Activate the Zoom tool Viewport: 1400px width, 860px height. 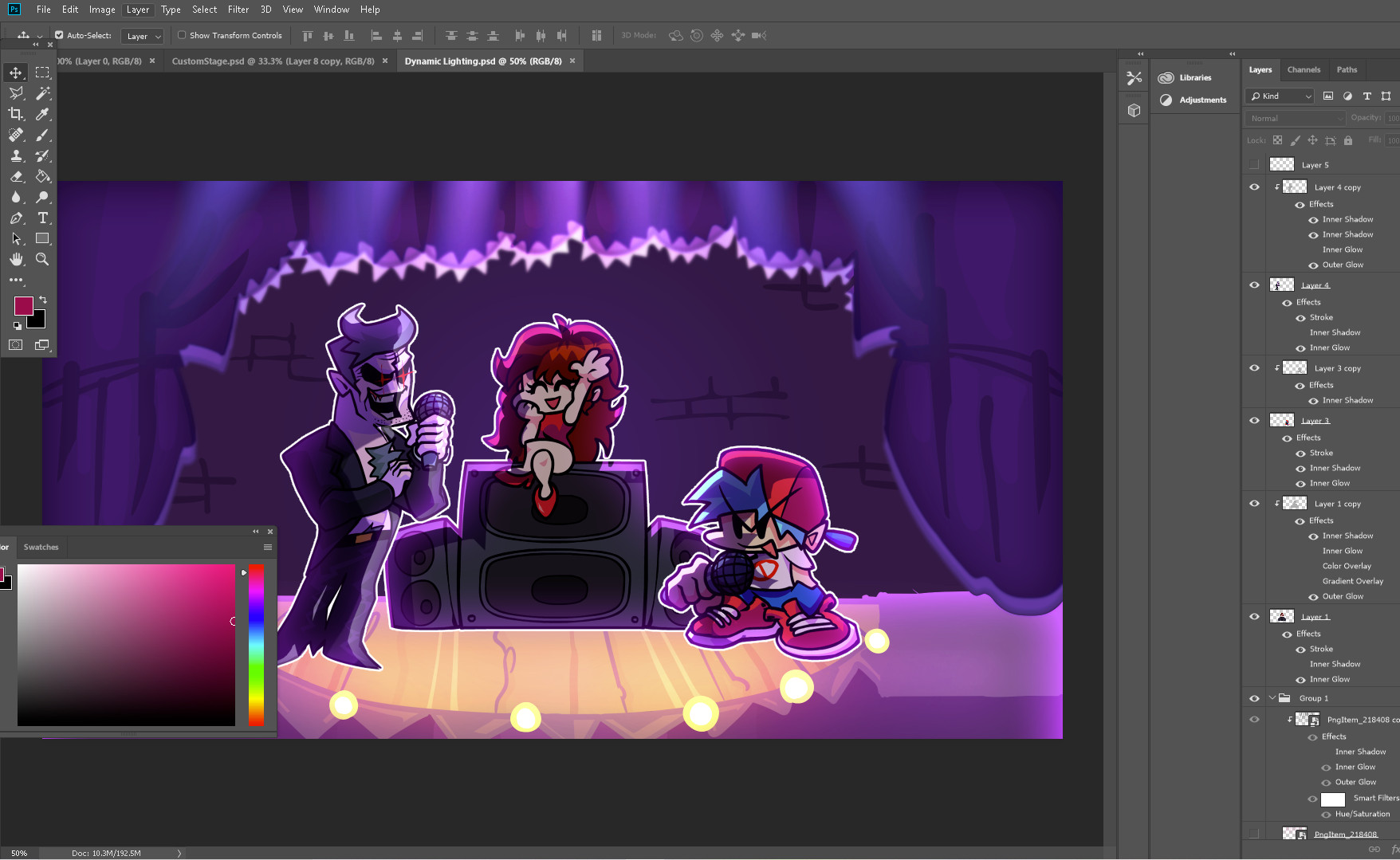43,259
